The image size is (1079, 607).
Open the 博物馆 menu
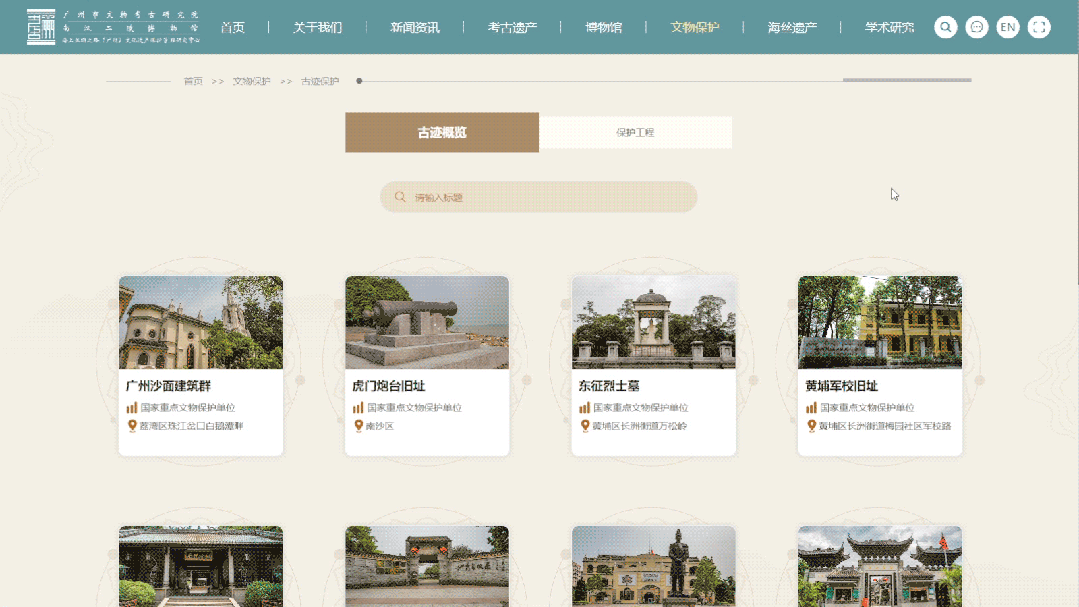(x=603, y=28)
